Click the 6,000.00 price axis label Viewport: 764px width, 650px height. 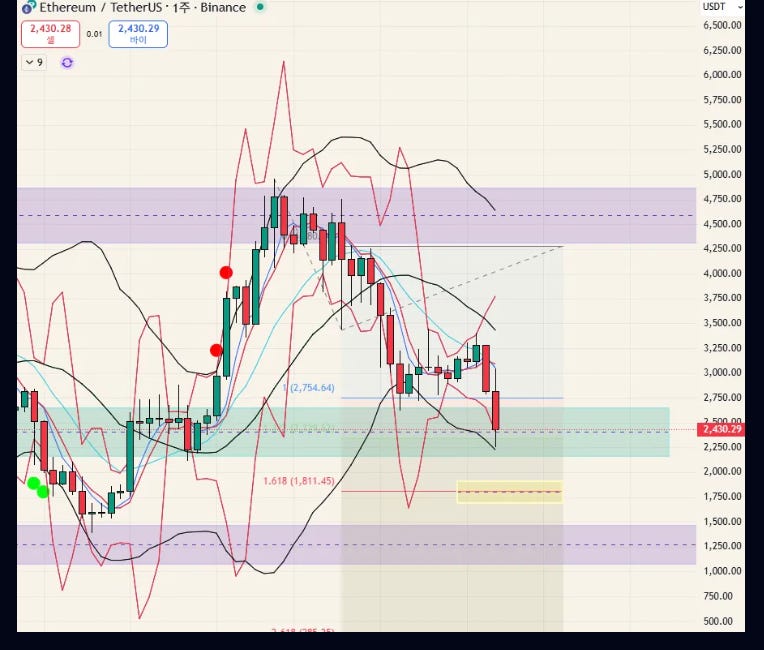coord(723,75)
